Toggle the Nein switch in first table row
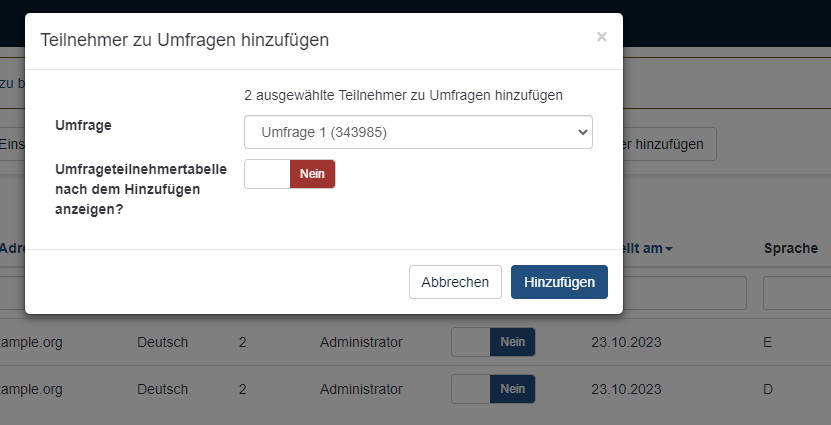The height and width of the screenshot is (425, 831). (493, 342)
